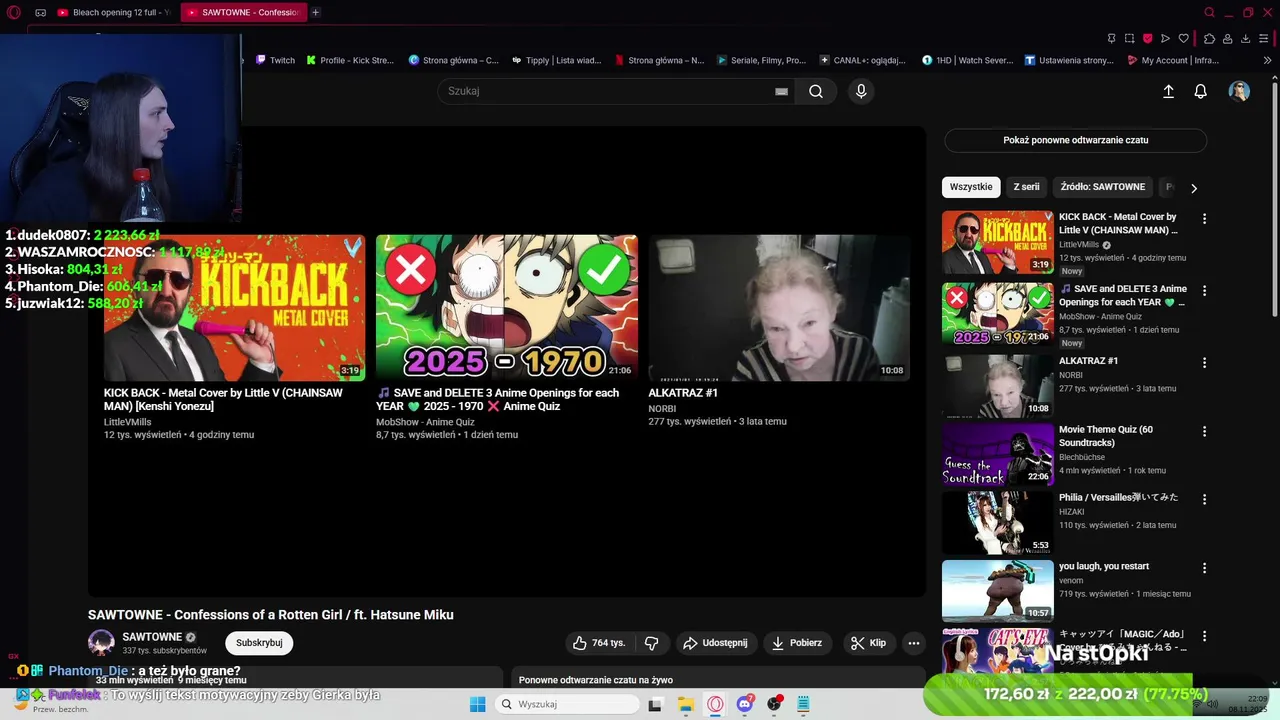Open the Seriale, Filmy, Pro... bookmark
Screen dimensions: 1280x720
point(761,60)
